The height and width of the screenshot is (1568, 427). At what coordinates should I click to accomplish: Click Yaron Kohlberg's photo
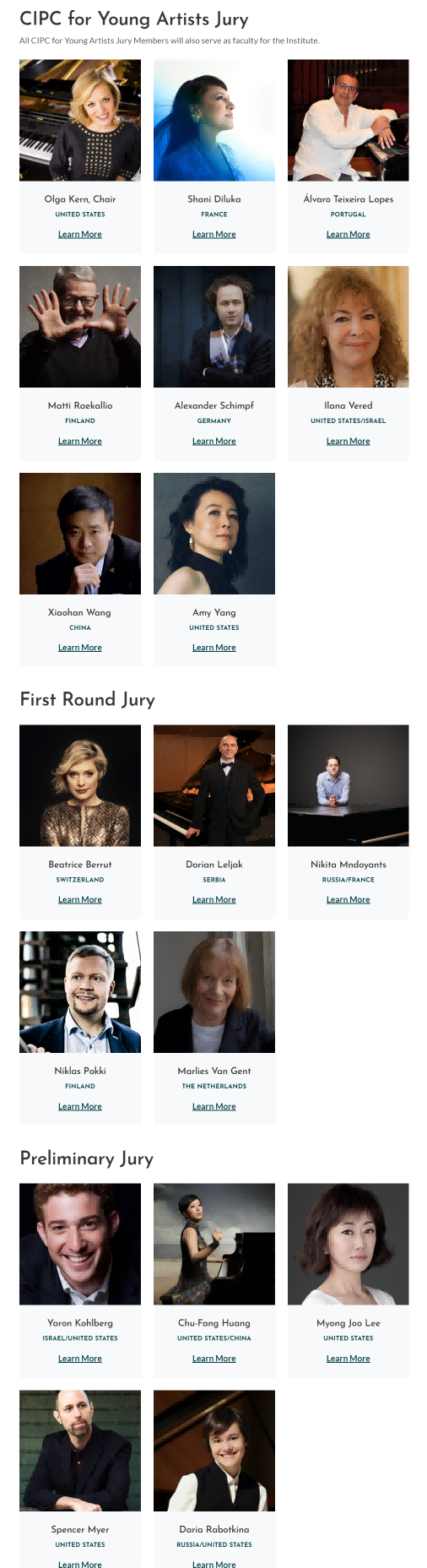(80, 1244)
